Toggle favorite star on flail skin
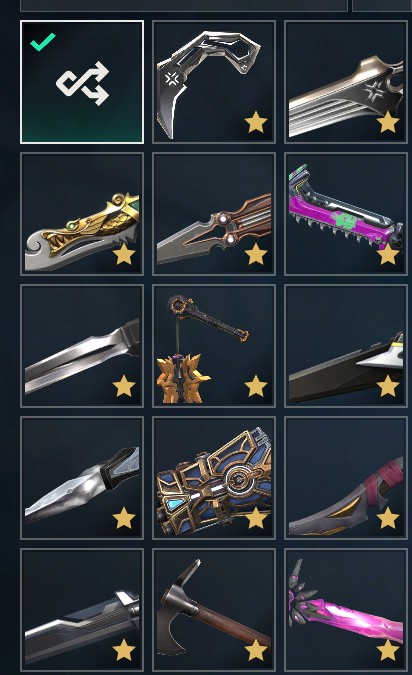This screenshot has height=675, width=412. [256, 386]
